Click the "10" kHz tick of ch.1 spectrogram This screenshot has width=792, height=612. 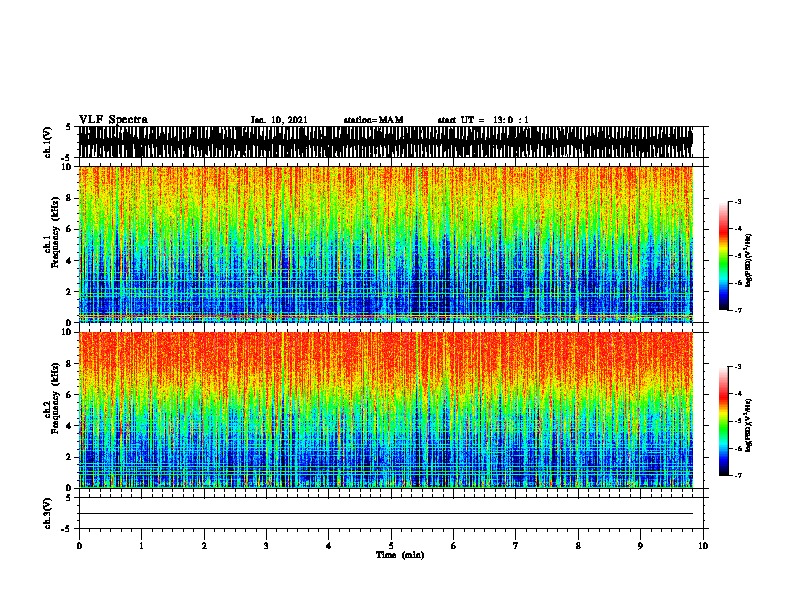68,167
